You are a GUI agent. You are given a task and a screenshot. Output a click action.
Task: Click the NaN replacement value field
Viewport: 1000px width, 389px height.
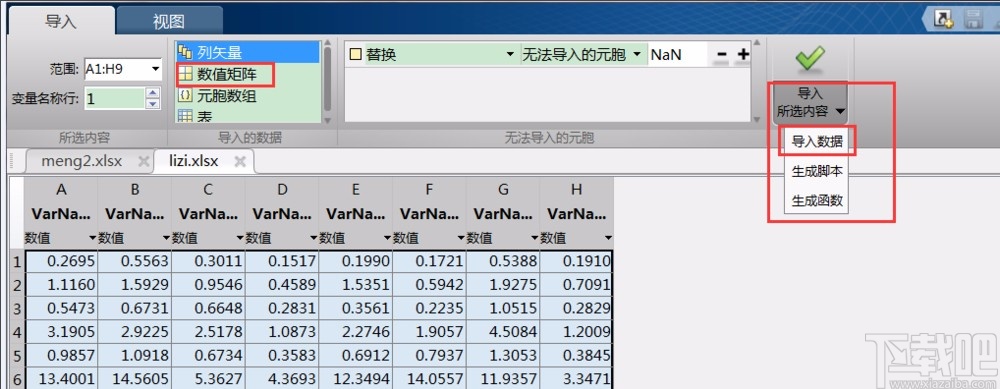click(x=678, y=55)
